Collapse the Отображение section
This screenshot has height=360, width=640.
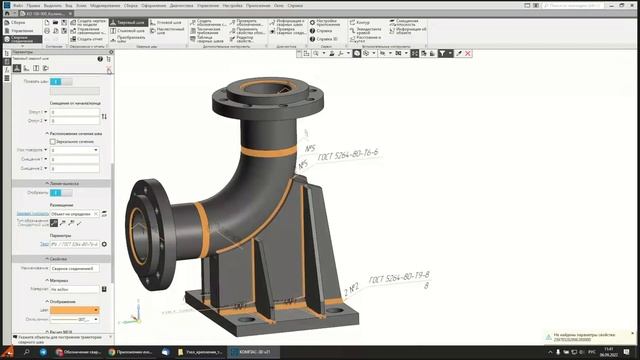tap(47, 302)
